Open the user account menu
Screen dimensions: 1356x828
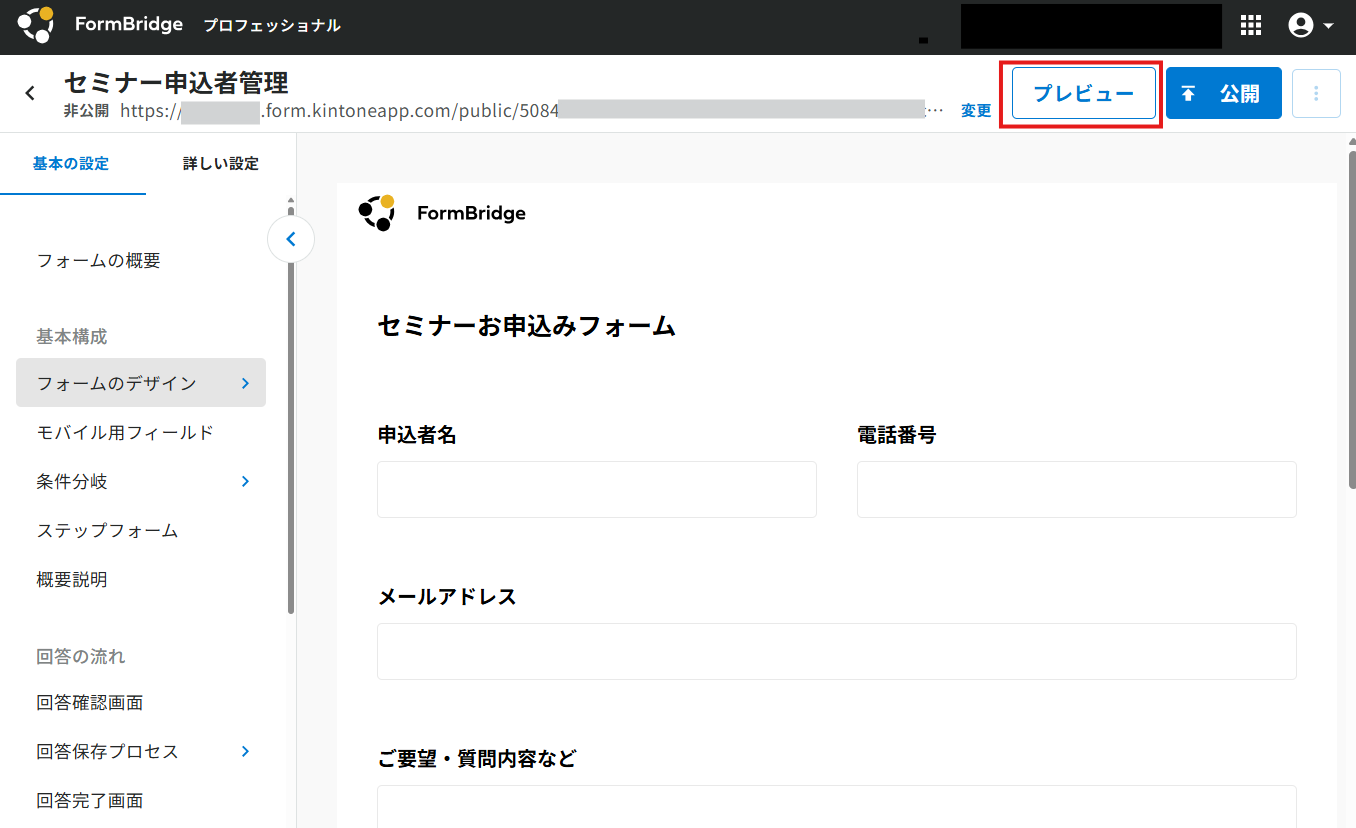[1311, 26]
